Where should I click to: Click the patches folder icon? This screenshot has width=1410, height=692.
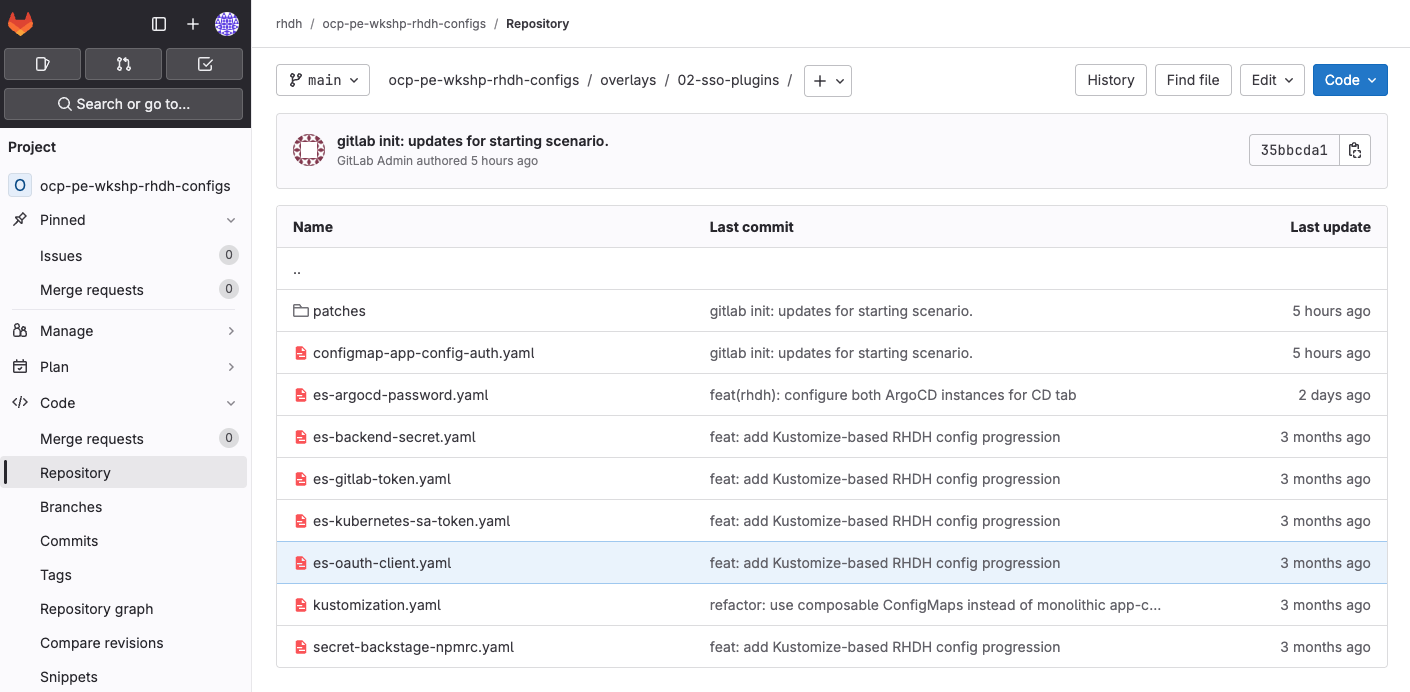pyautogui.click(x=300, y=311)
